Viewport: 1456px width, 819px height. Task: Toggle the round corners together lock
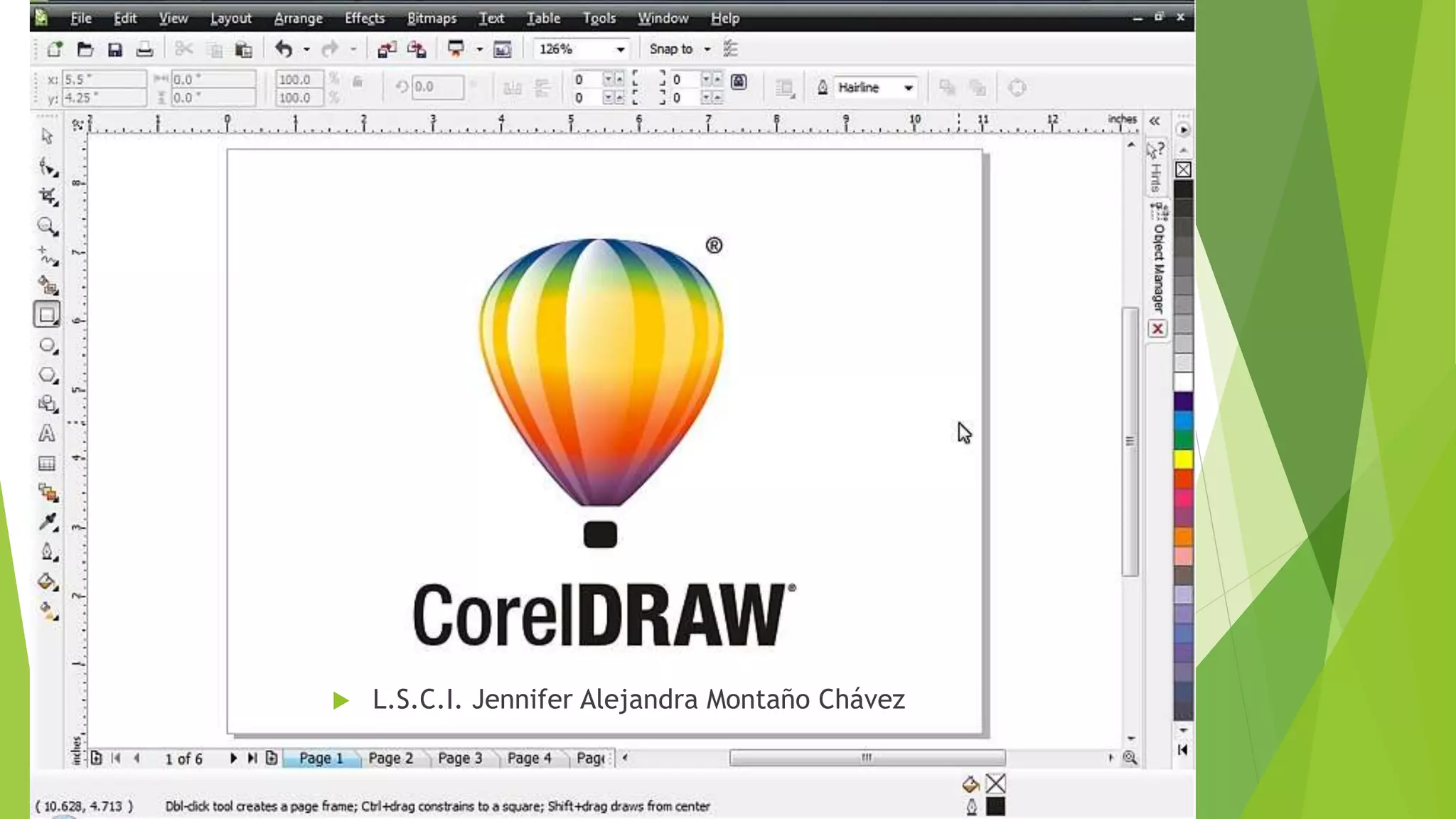coord(739,82)
